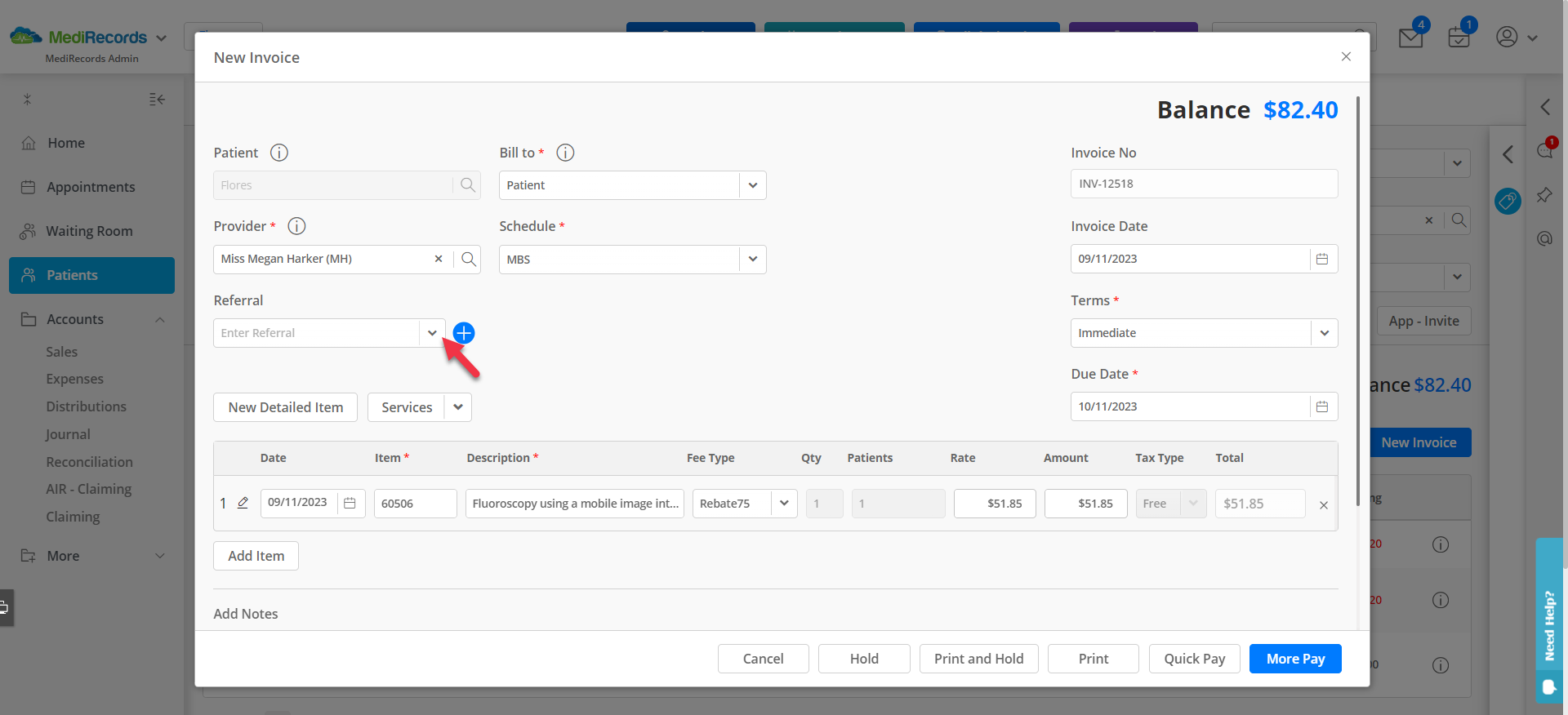Click the Hold button
Screen dimensions: 1568x715
click(864, 659)
